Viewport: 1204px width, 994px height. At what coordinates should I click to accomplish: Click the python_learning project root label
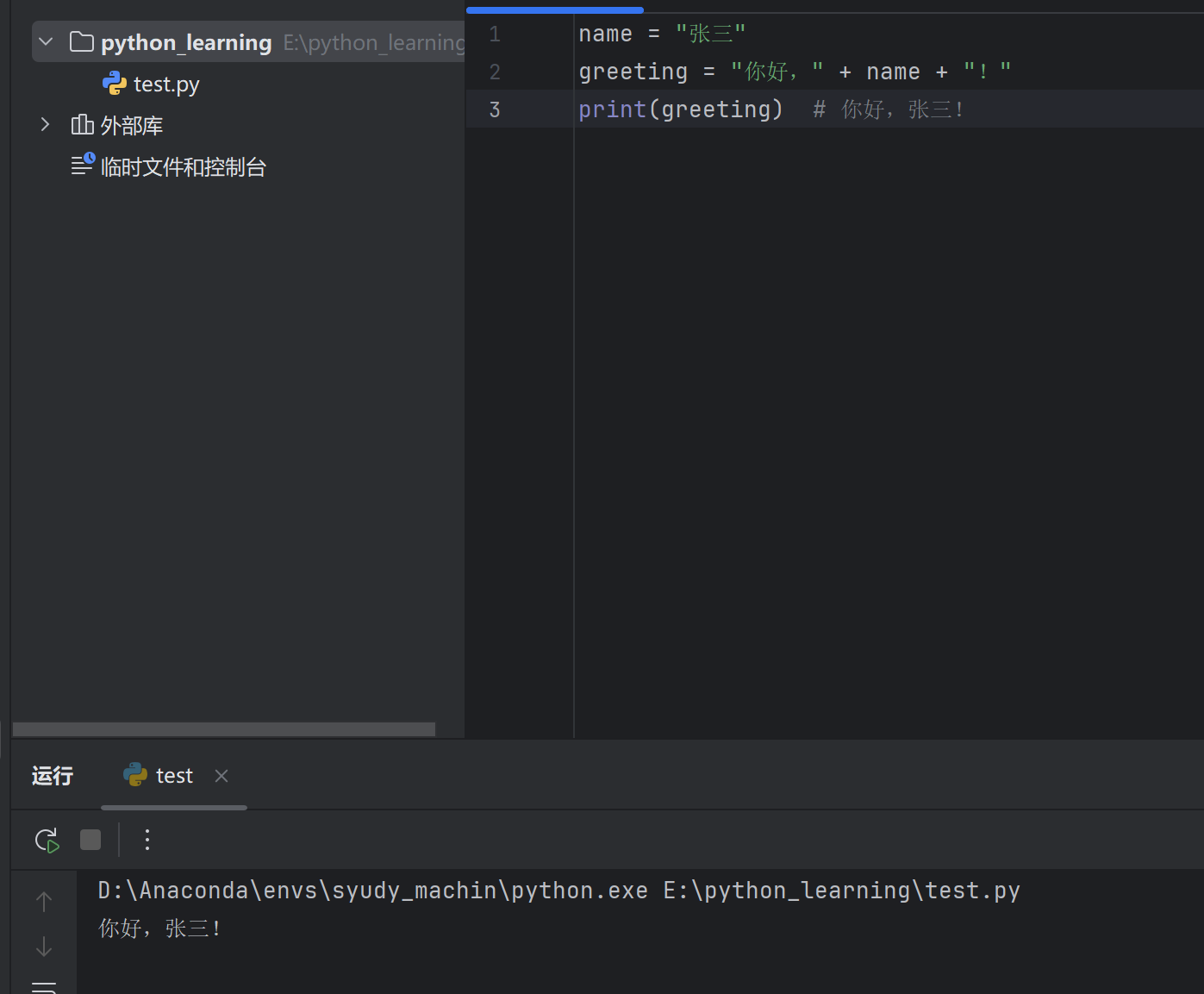(x=186, y=42)
